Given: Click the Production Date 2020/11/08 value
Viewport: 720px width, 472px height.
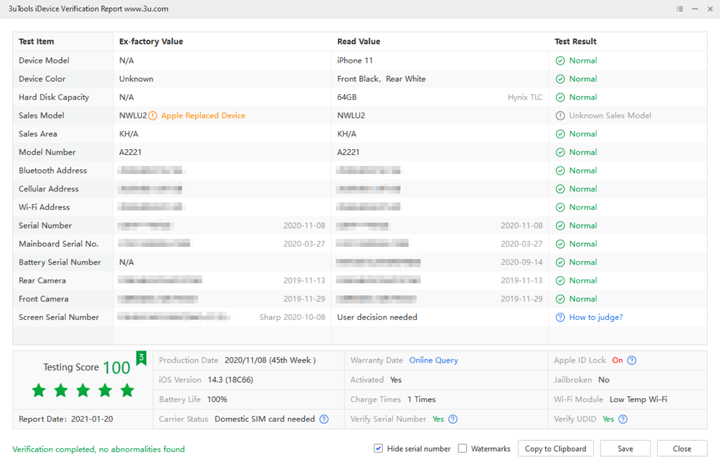Looking at the screenshot, I should tap(270, 360).
